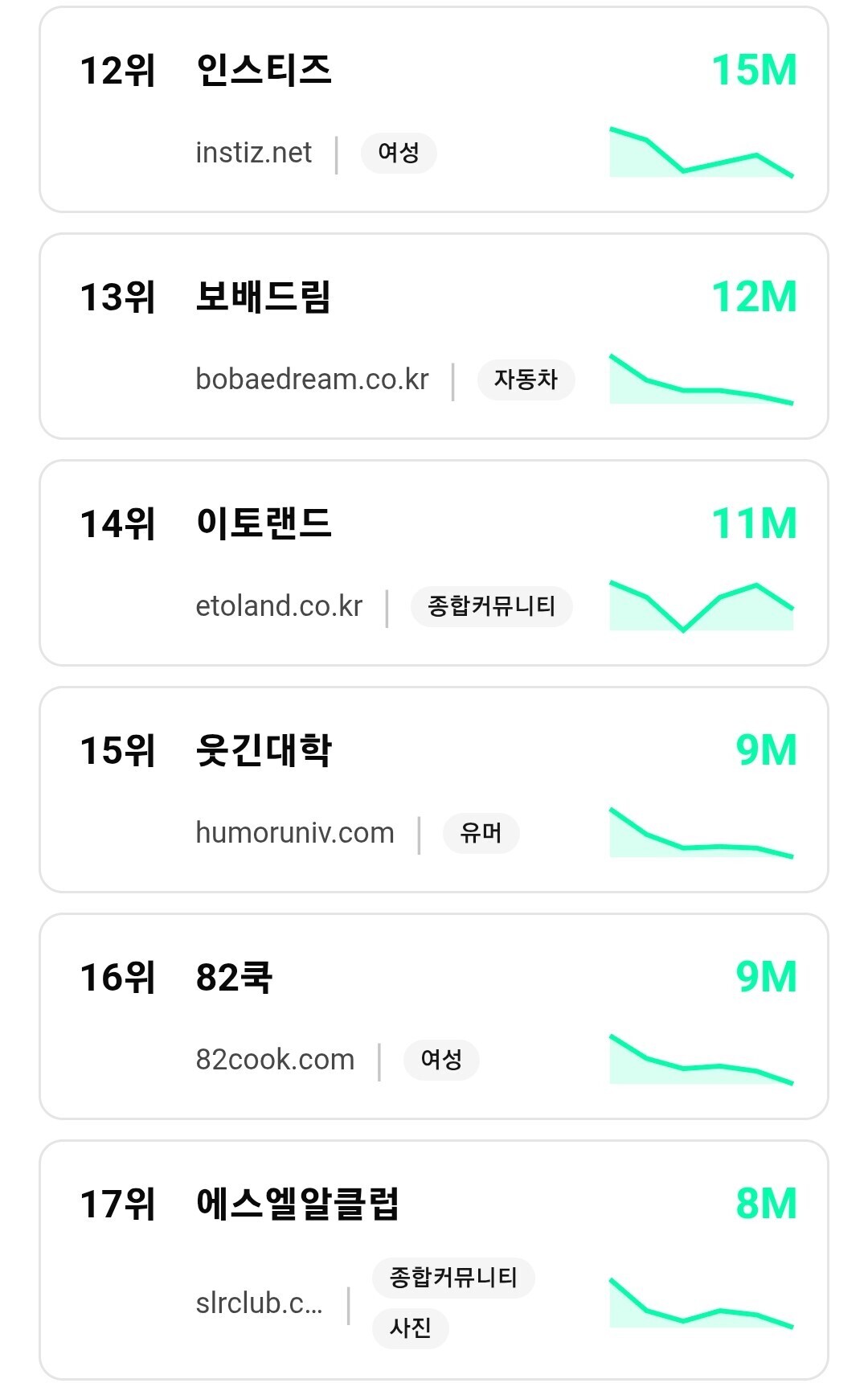Click the 유머 category tag
Screen dimensions: 868x1383
tap(481, 833)
